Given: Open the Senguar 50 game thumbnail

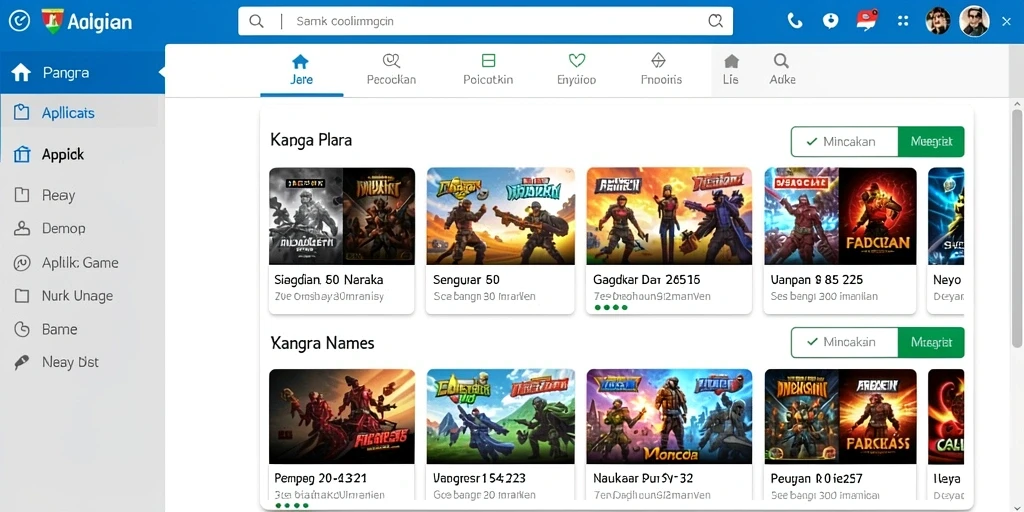Looking at the screenshot, I should coord(500,216).
